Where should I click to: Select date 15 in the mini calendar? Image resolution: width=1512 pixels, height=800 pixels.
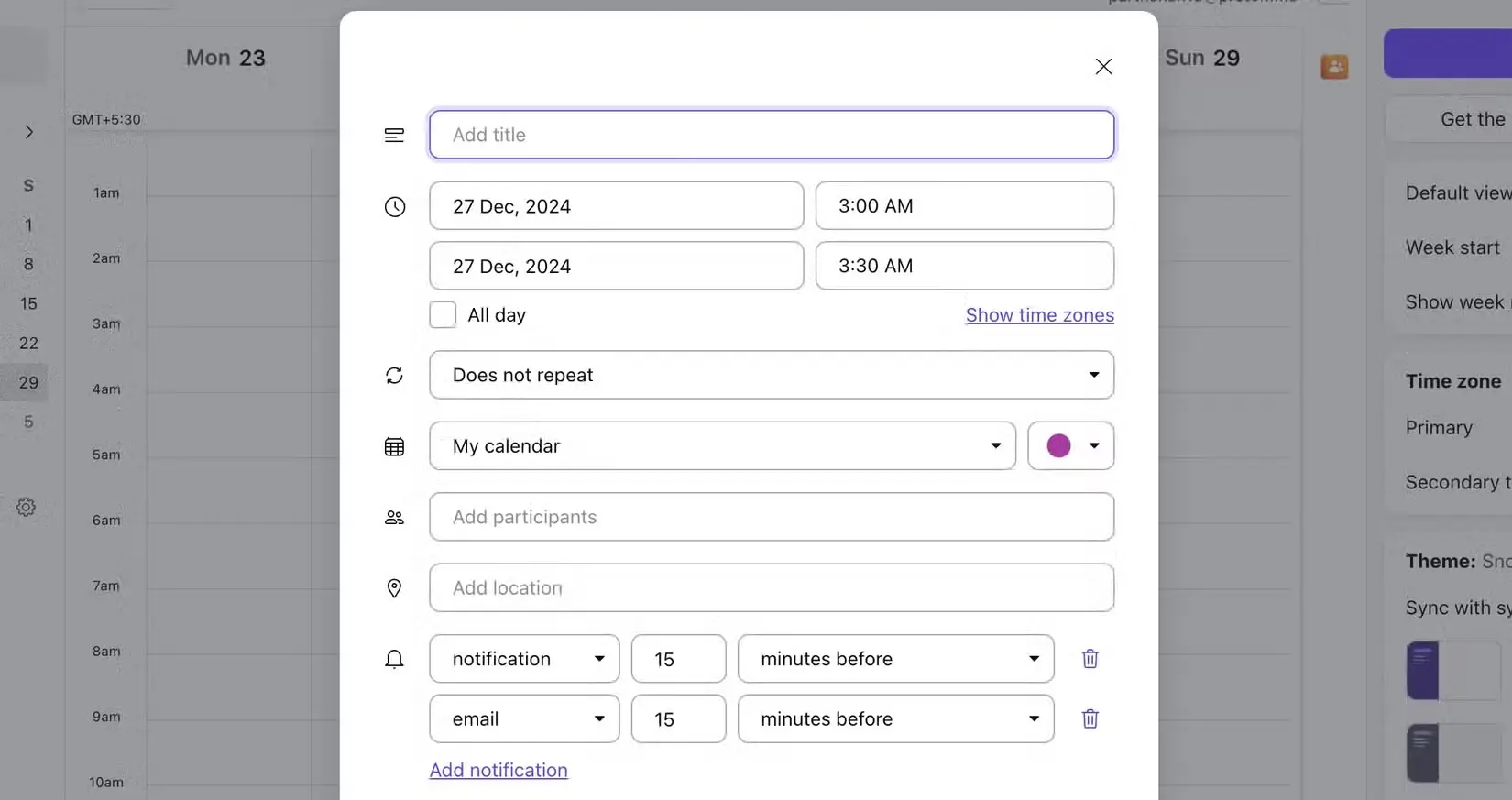click(x=28, y=304)
